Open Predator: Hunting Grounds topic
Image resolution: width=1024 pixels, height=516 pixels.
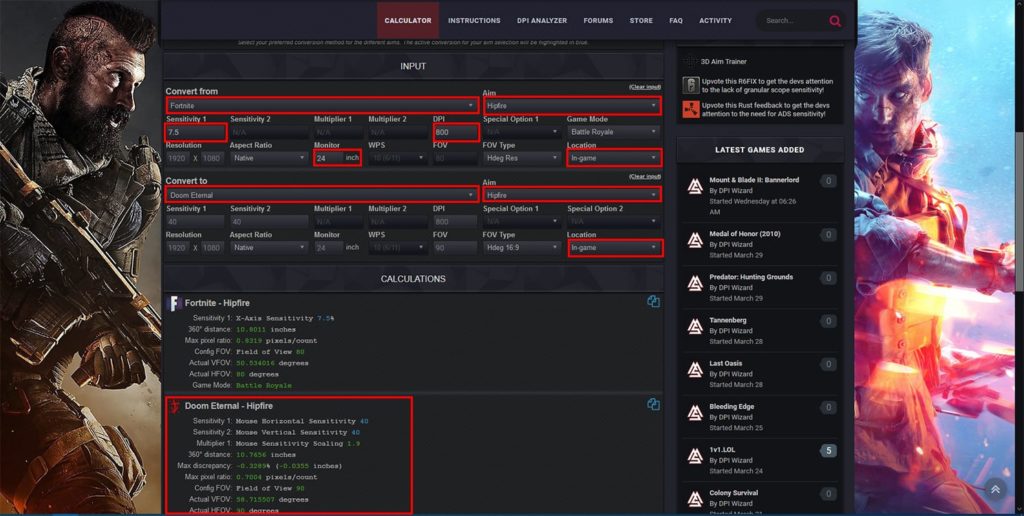click(751, 277)
